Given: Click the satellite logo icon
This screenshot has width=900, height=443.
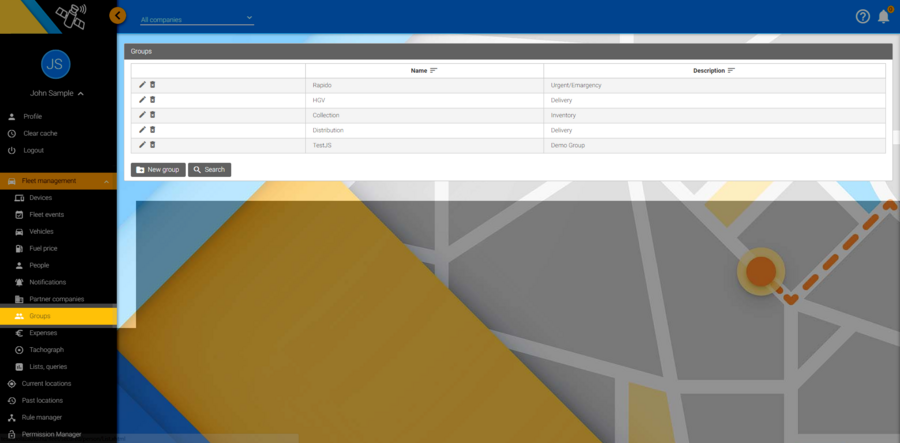Looking at the screenshot, I should pos(71,17).
